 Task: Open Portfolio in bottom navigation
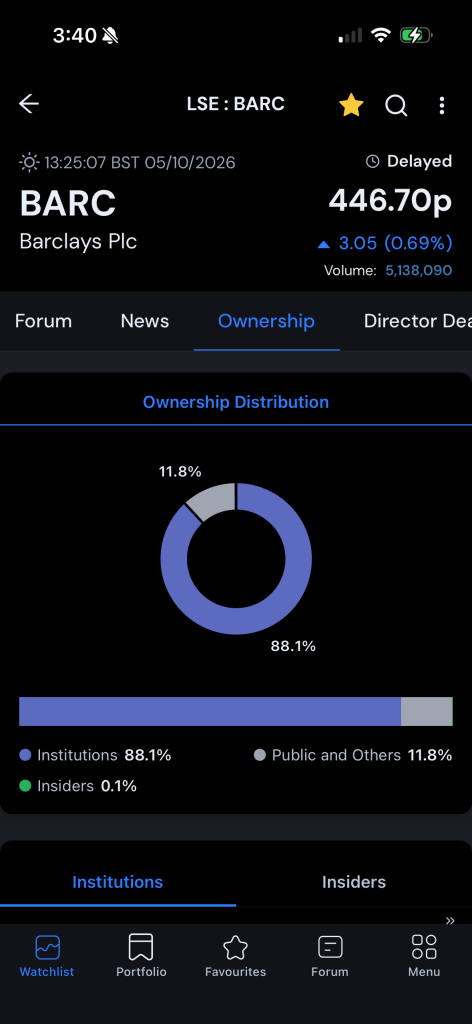[141, 955]
